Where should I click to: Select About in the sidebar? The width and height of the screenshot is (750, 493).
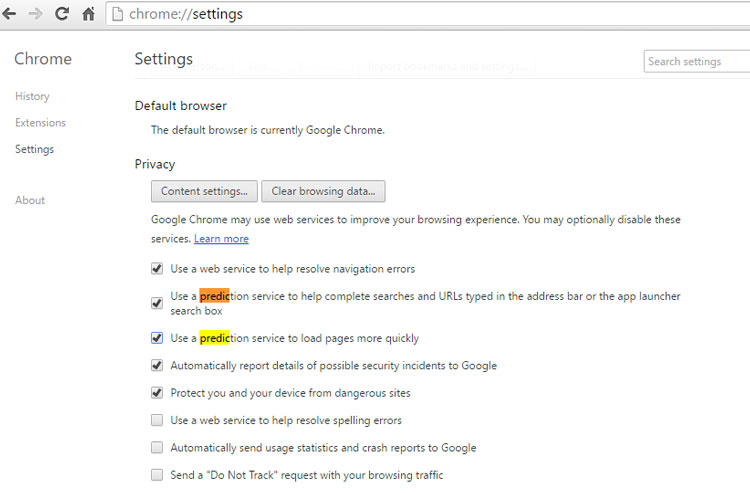[x=30, y=200]
